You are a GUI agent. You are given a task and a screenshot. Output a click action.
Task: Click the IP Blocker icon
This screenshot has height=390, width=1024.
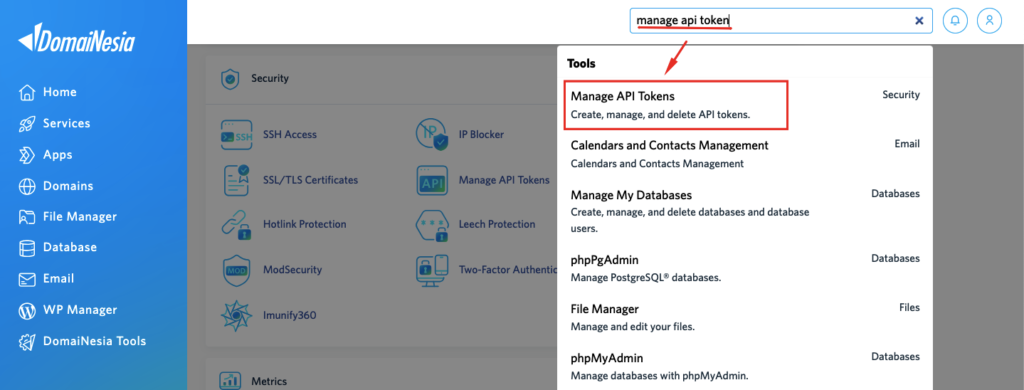pos(432,135)
